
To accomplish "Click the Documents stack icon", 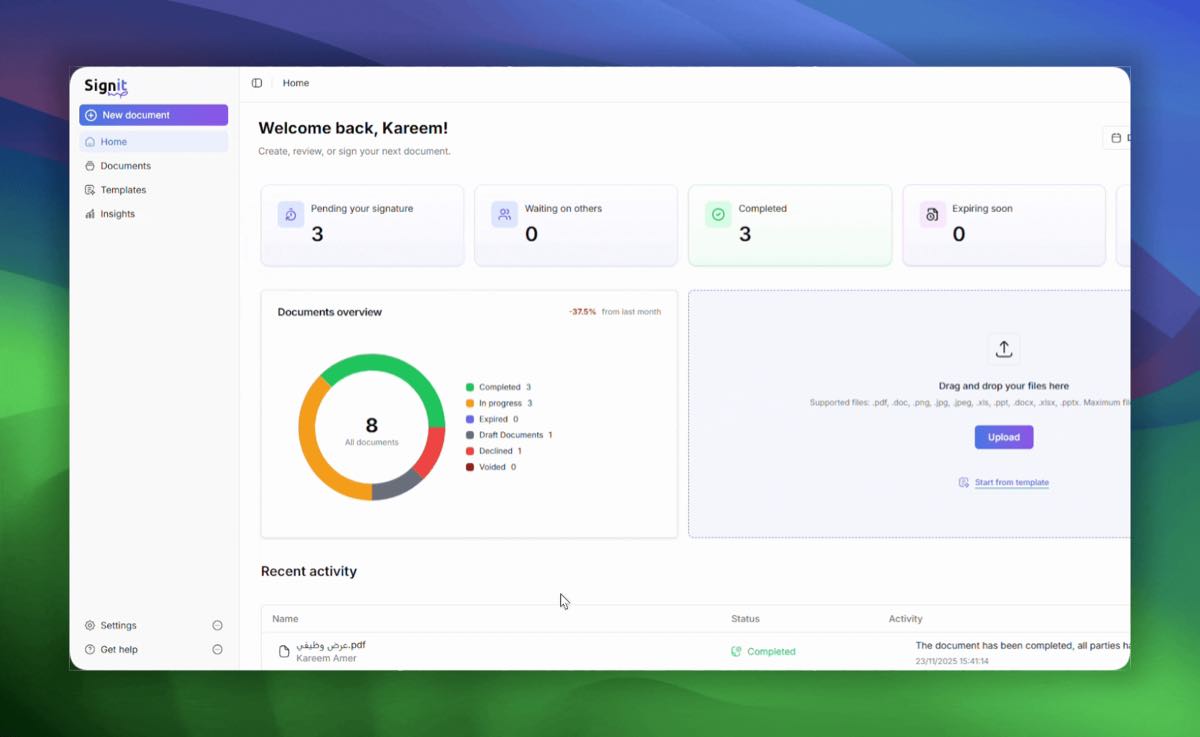I will click(x=90, y=166).
